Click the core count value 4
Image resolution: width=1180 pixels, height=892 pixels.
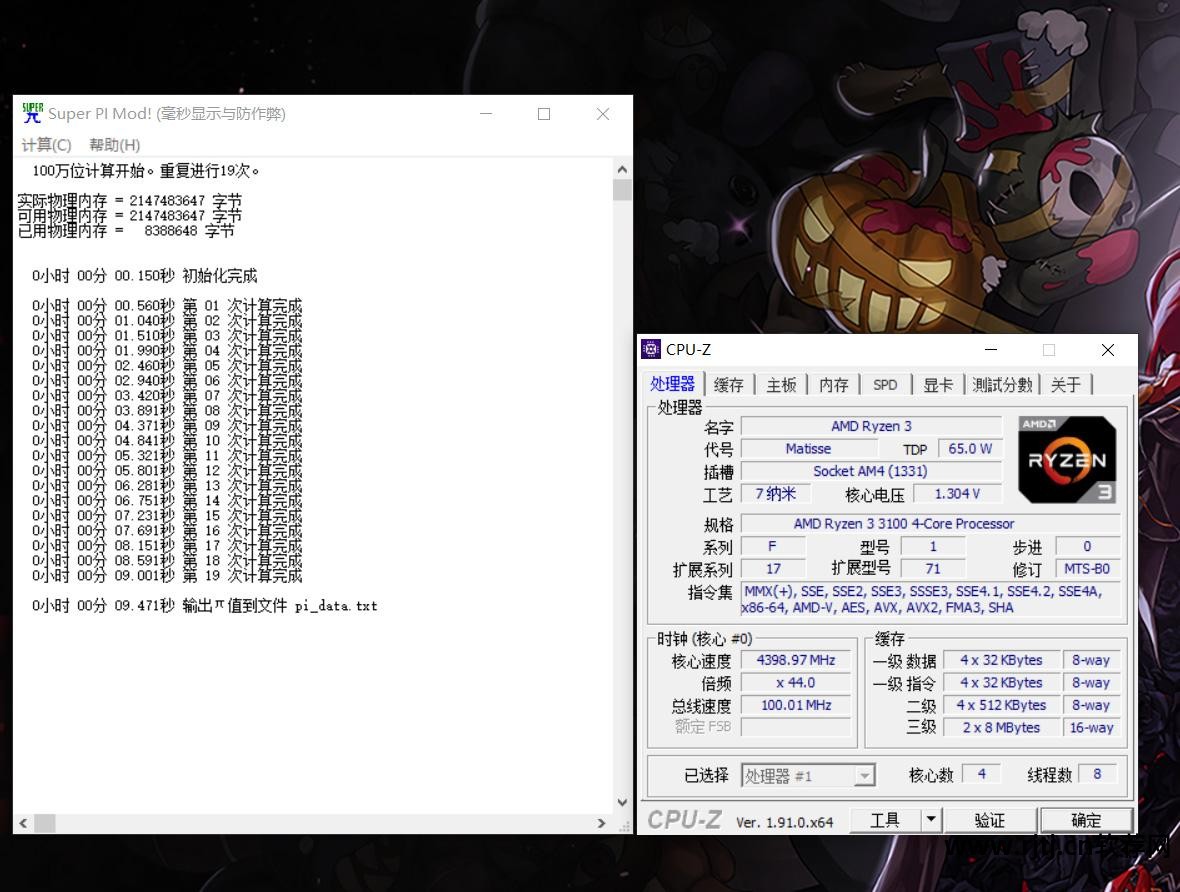click(981, 774)
